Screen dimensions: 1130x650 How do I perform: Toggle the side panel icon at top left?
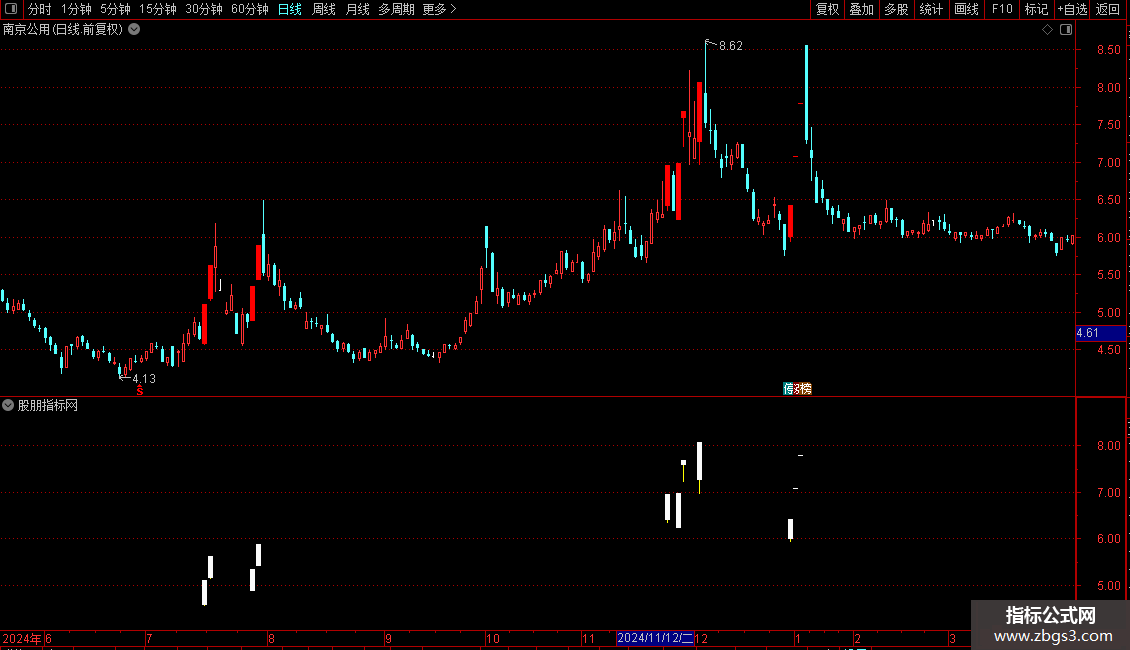tap(11, 9)
